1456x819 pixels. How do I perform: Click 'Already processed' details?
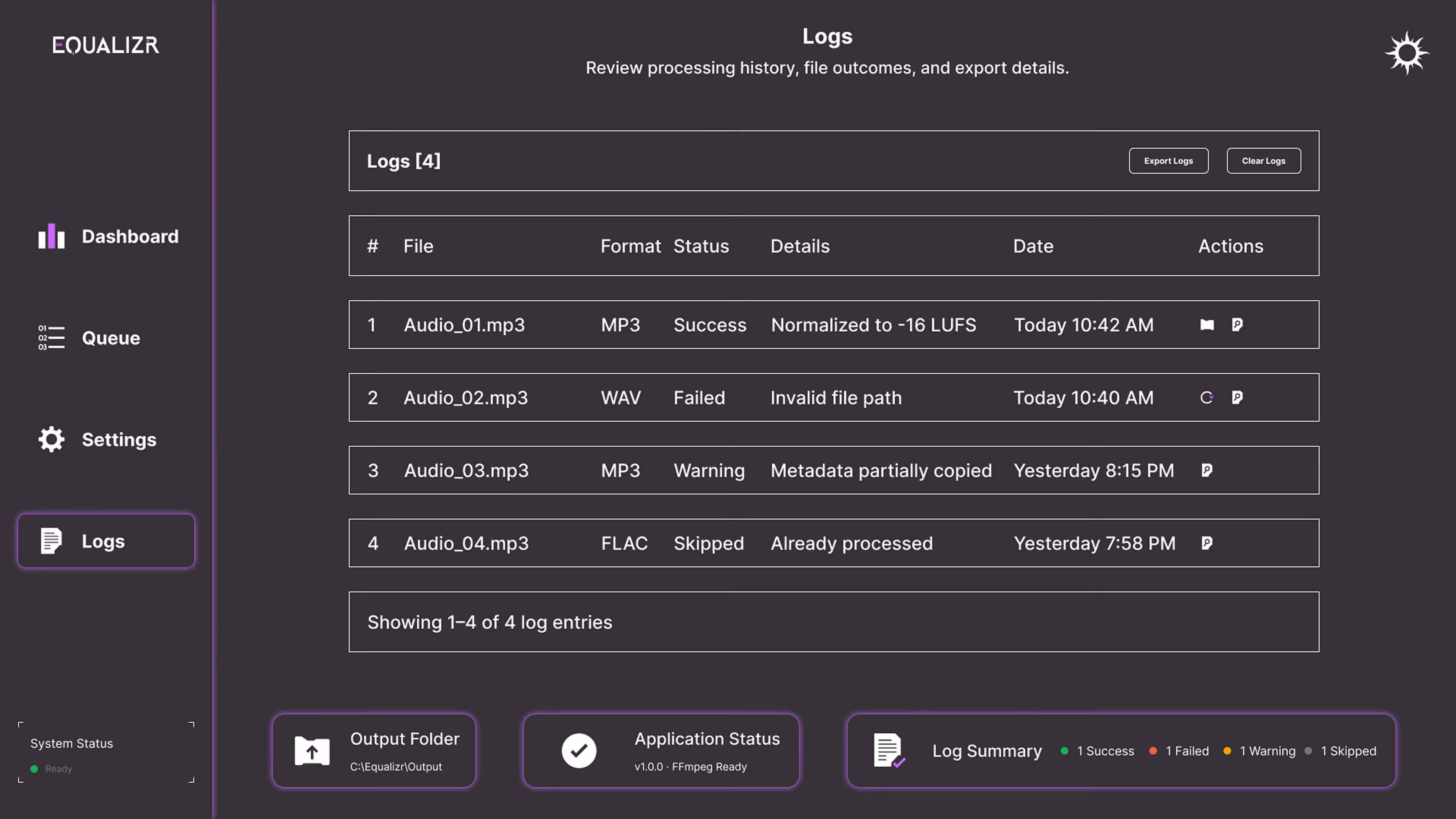click(852, 544)
